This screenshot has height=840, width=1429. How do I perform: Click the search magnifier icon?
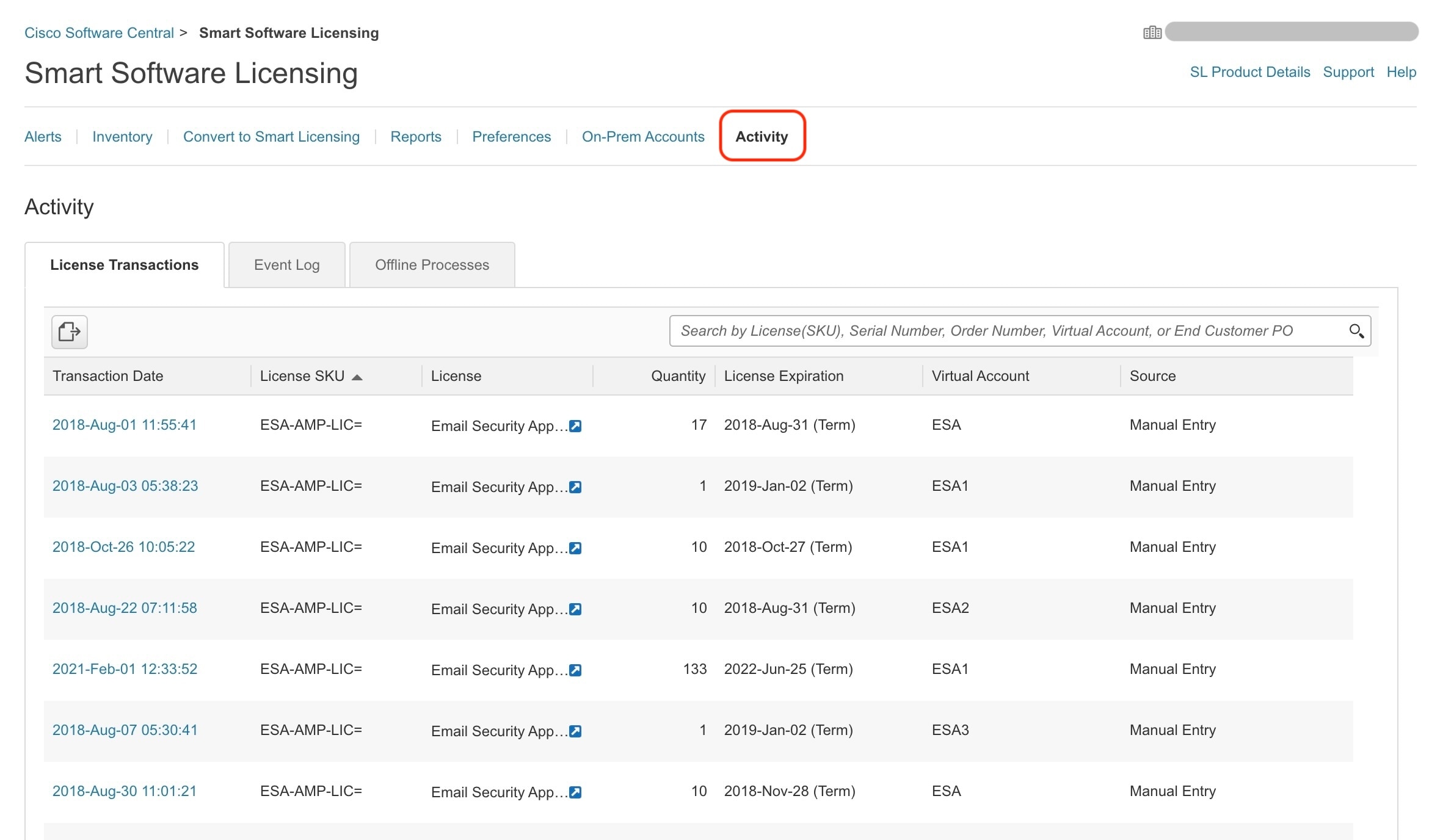click(1356, 331)
